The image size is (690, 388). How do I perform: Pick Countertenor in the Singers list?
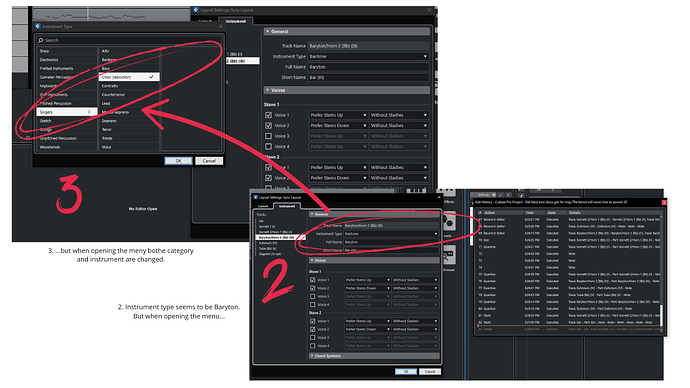(x=129, y=95)
